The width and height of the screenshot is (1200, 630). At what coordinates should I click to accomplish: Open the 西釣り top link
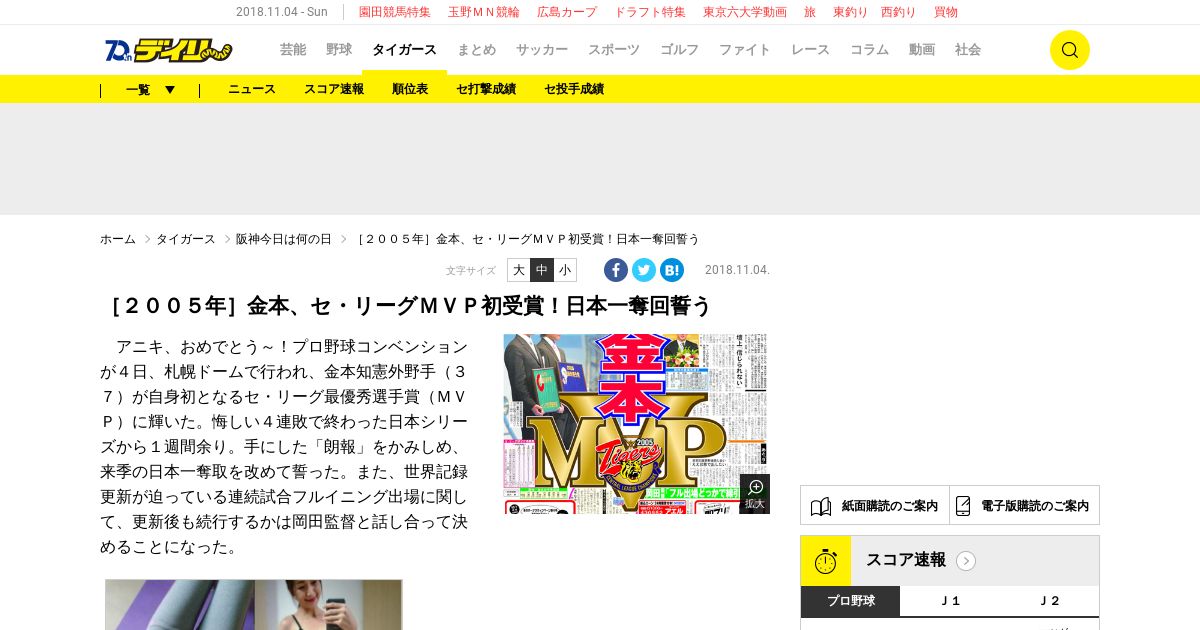[899, 12]
